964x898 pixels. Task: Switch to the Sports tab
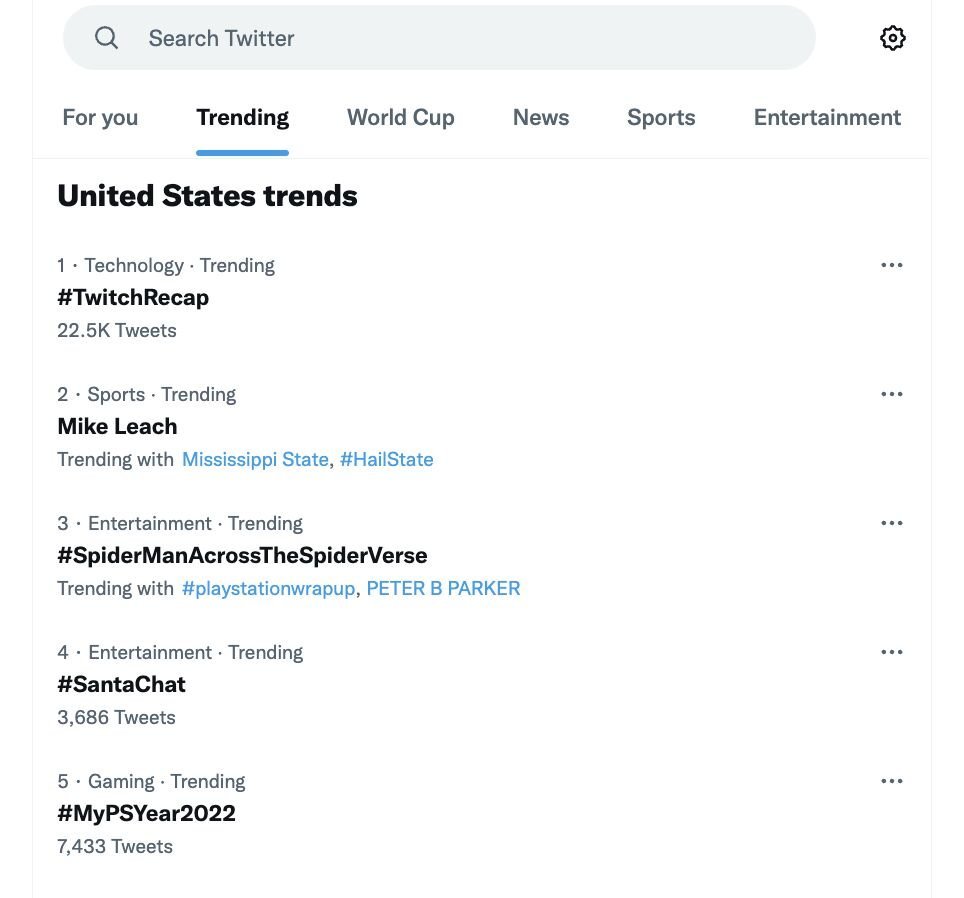661,117
